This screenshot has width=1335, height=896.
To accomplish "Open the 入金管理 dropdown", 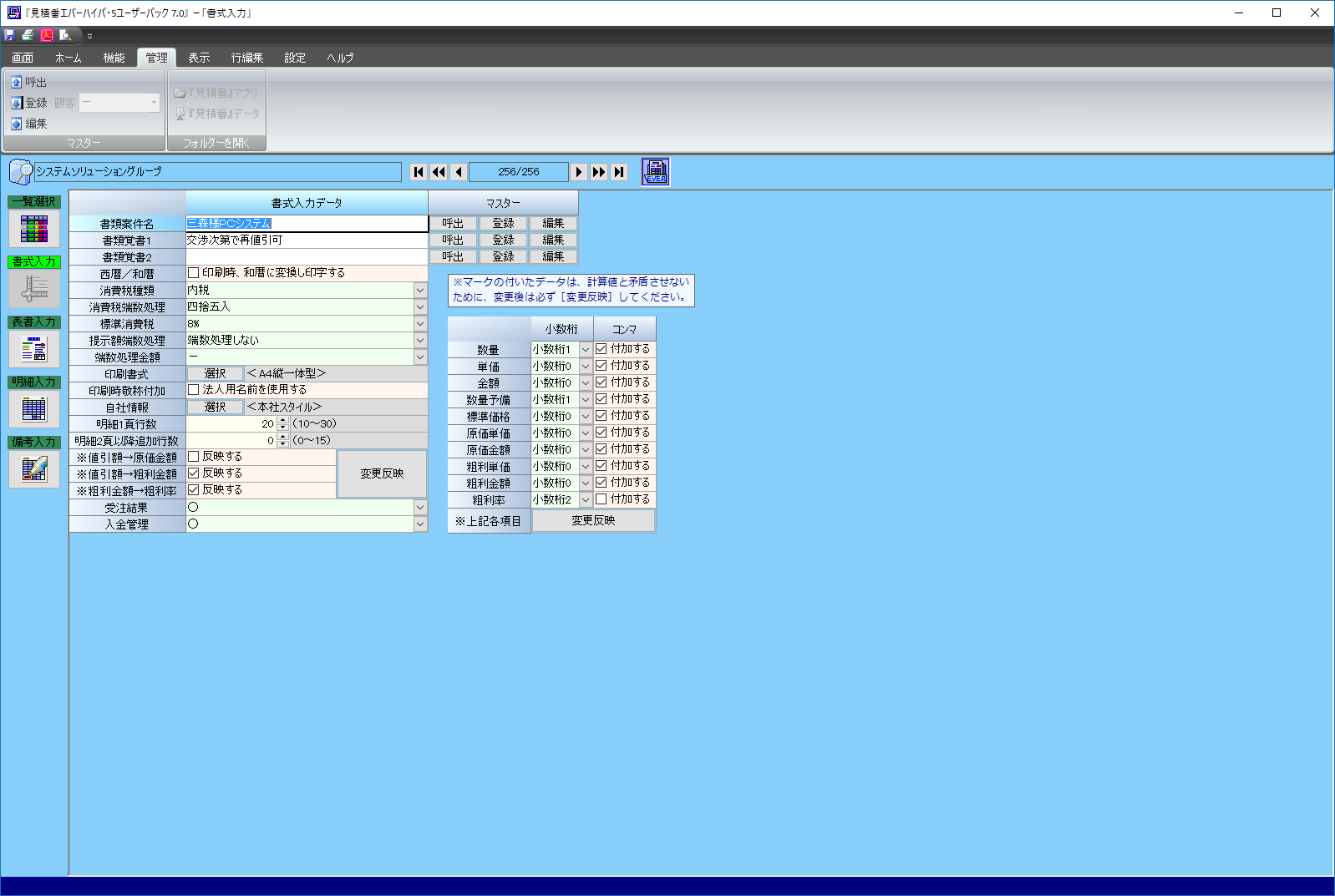I will point(420,524).
